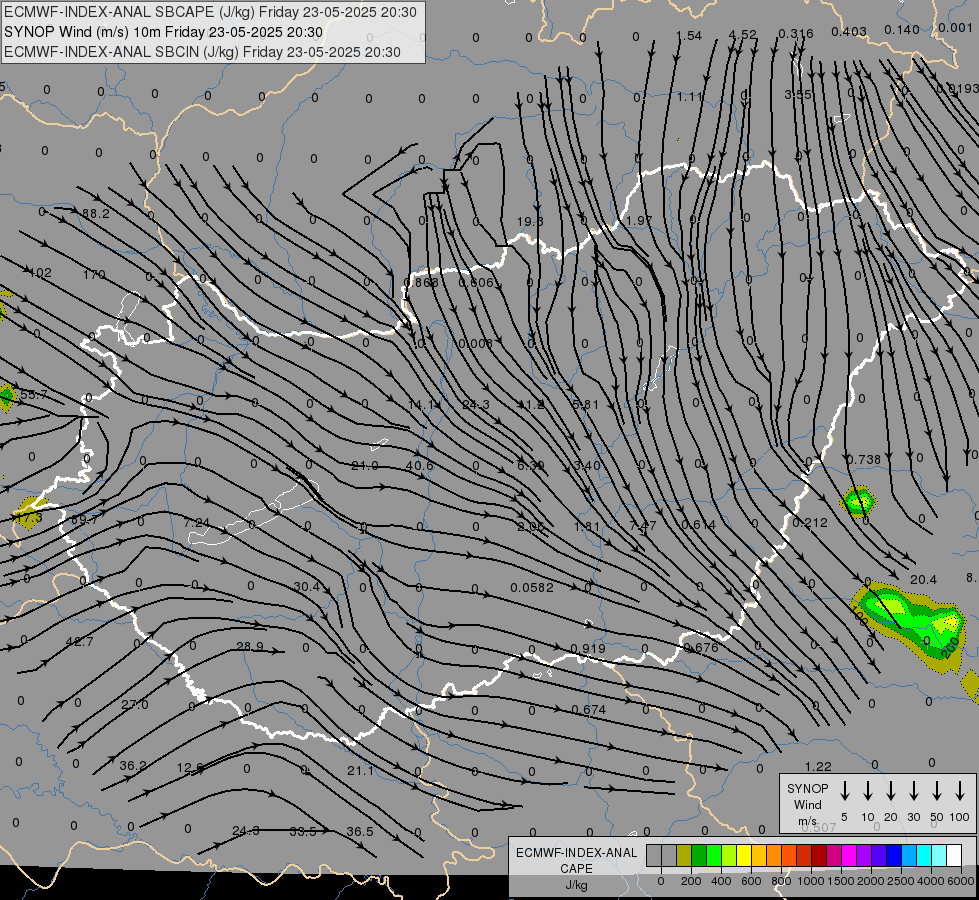Image resolution: width=979 pixels, height=900 pixels.
Task: Click the 50 m/s wind arrow in legend
Action: point(937,791)
